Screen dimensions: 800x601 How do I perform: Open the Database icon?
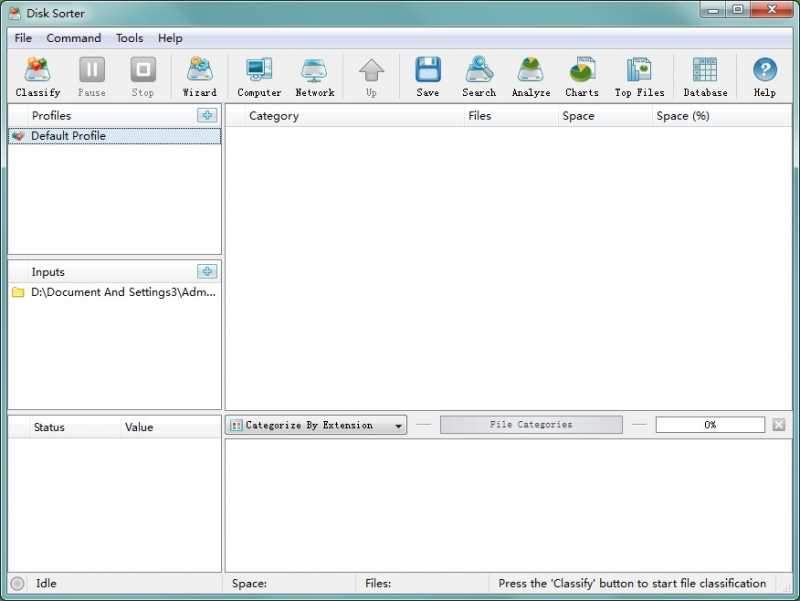[704, 75]
